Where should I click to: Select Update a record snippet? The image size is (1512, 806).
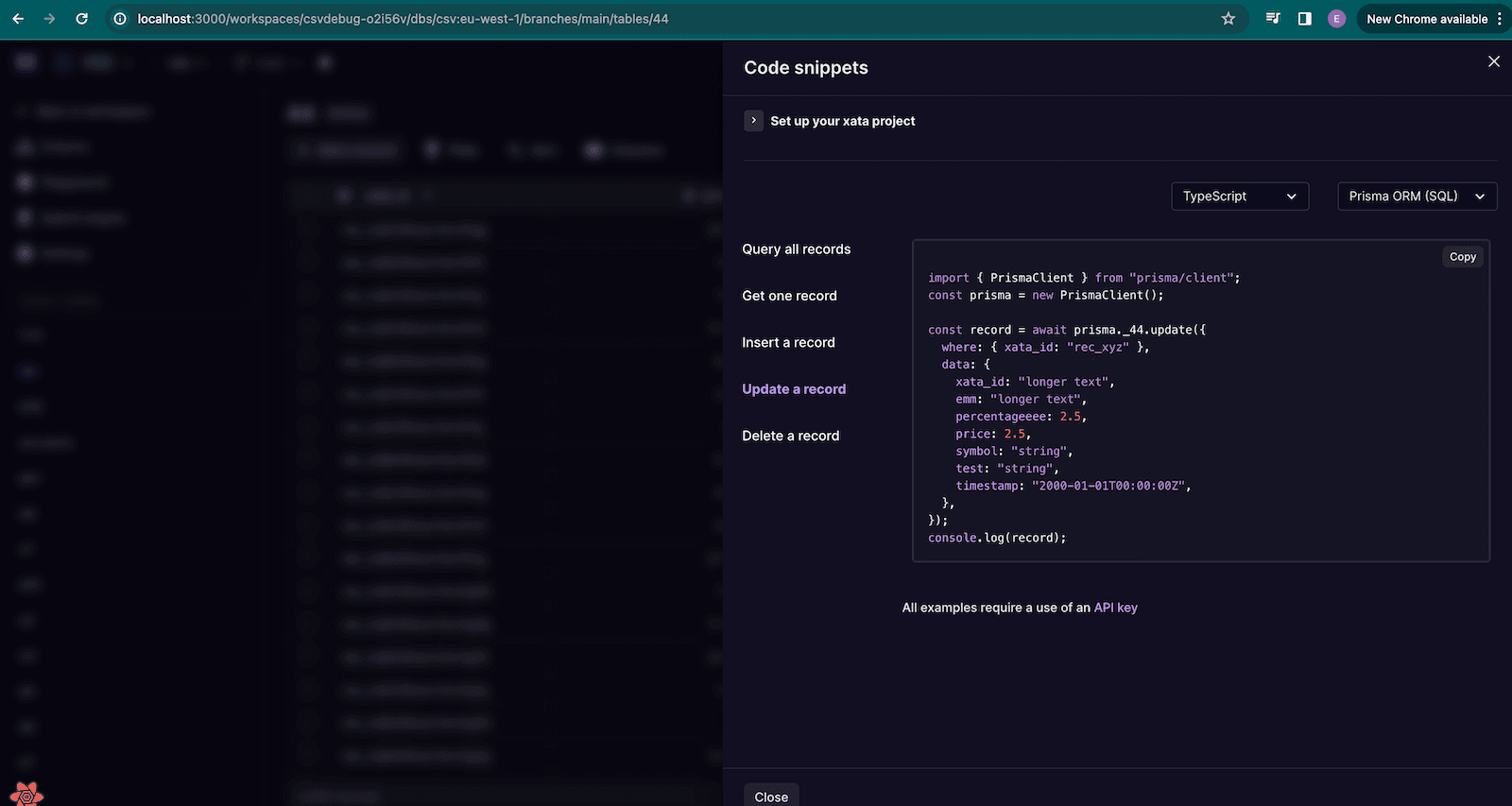coord(794,389)
